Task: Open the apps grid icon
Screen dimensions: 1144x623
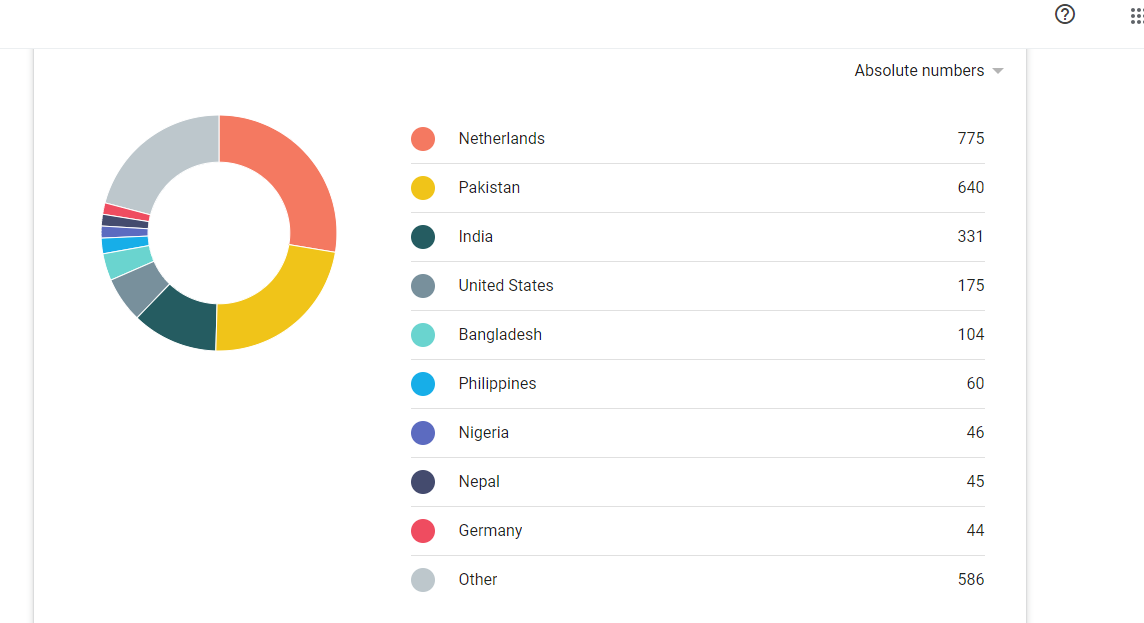Action: (x=1137, y=15)
